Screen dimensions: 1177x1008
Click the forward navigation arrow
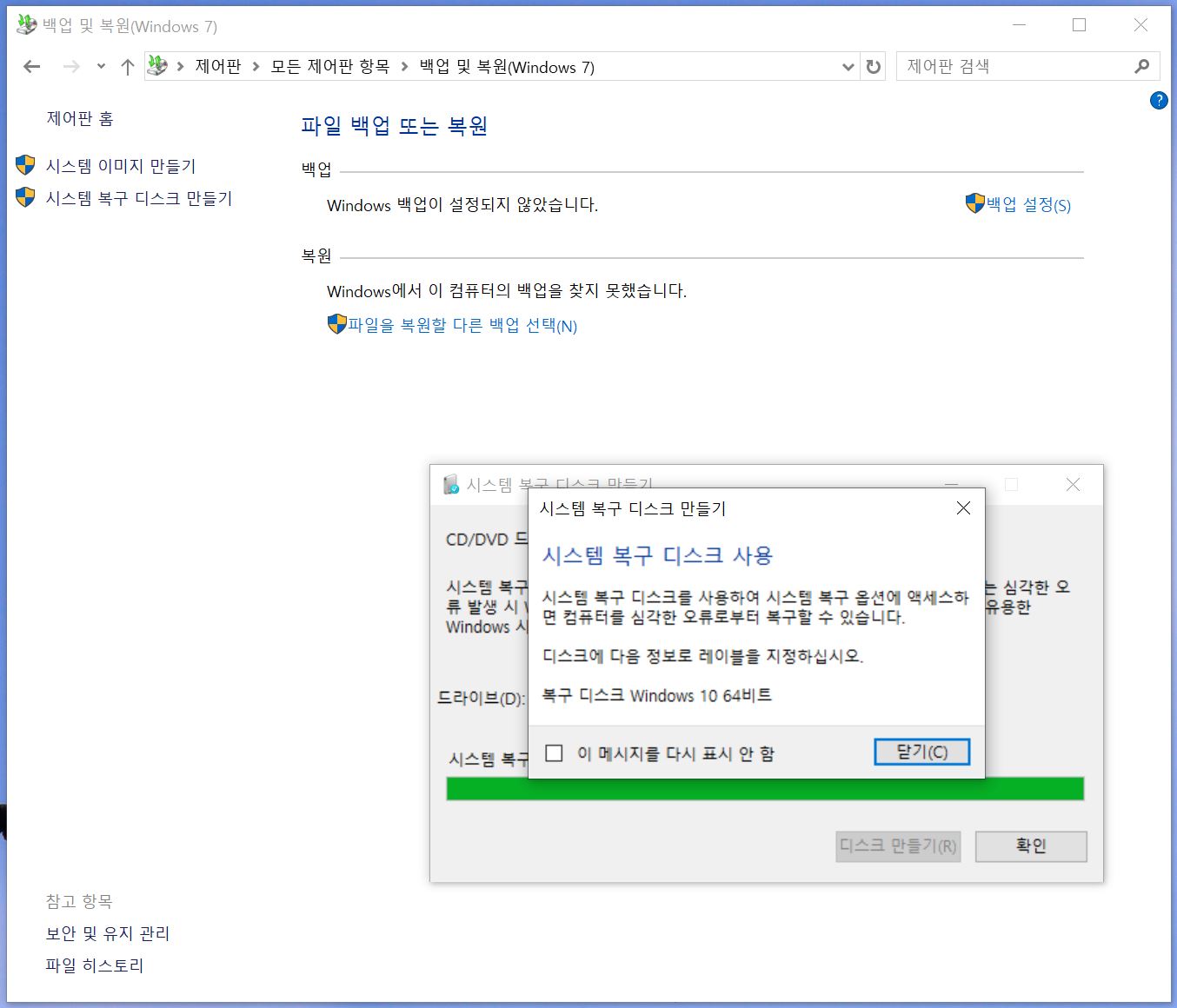71,67
